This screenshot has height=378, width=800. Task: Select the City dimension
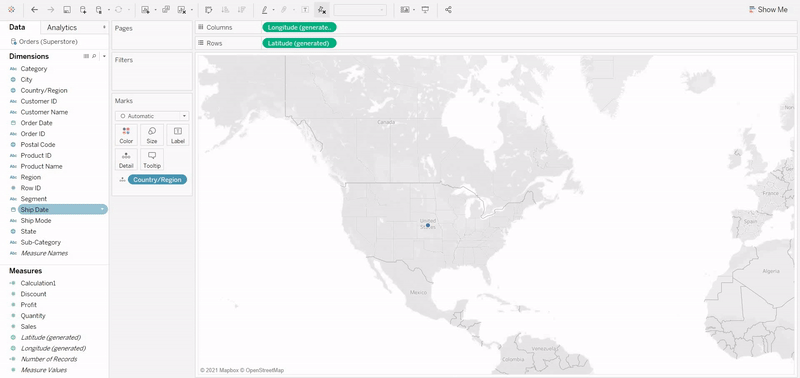click(x=27, y=80)
